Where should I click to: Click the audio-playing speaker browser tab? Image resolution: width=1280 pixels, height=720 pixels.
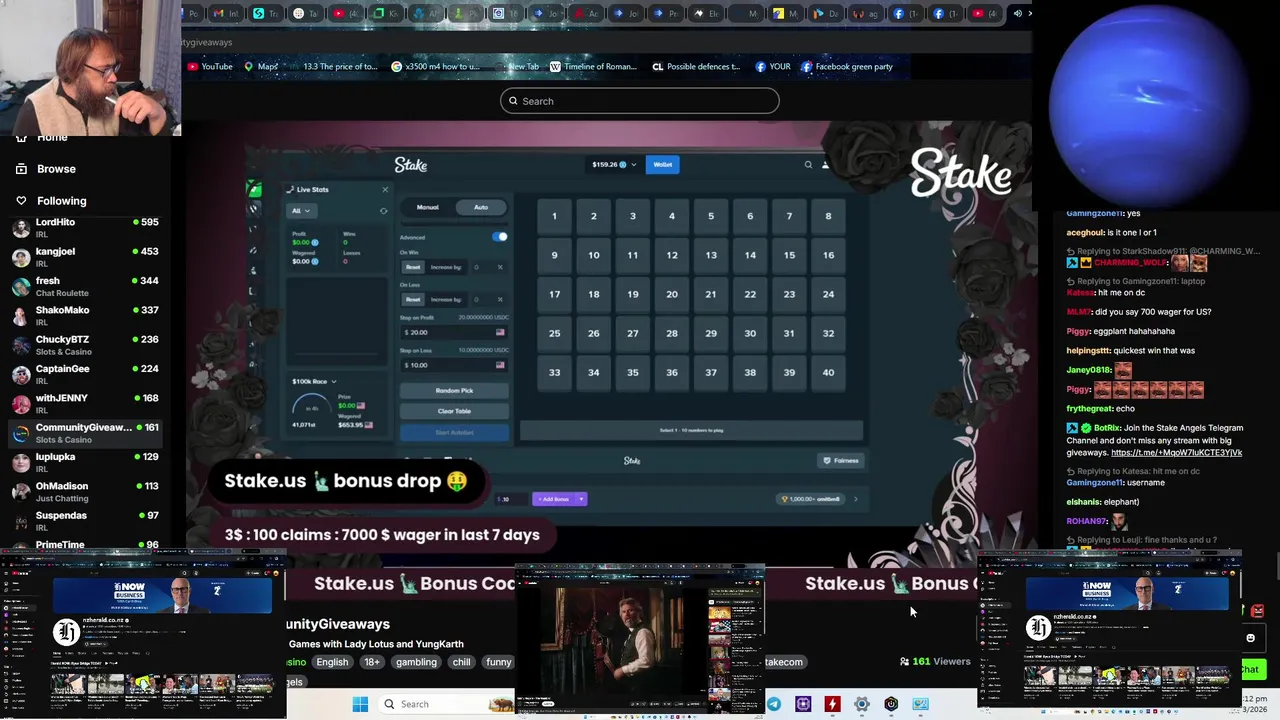click(1017, 13)
